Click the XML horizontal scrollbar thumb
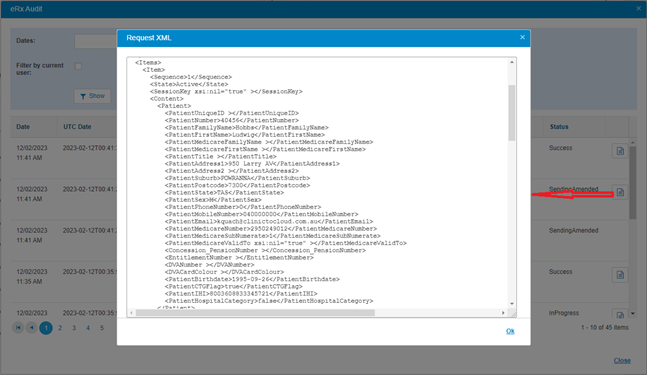 point(255,313)
